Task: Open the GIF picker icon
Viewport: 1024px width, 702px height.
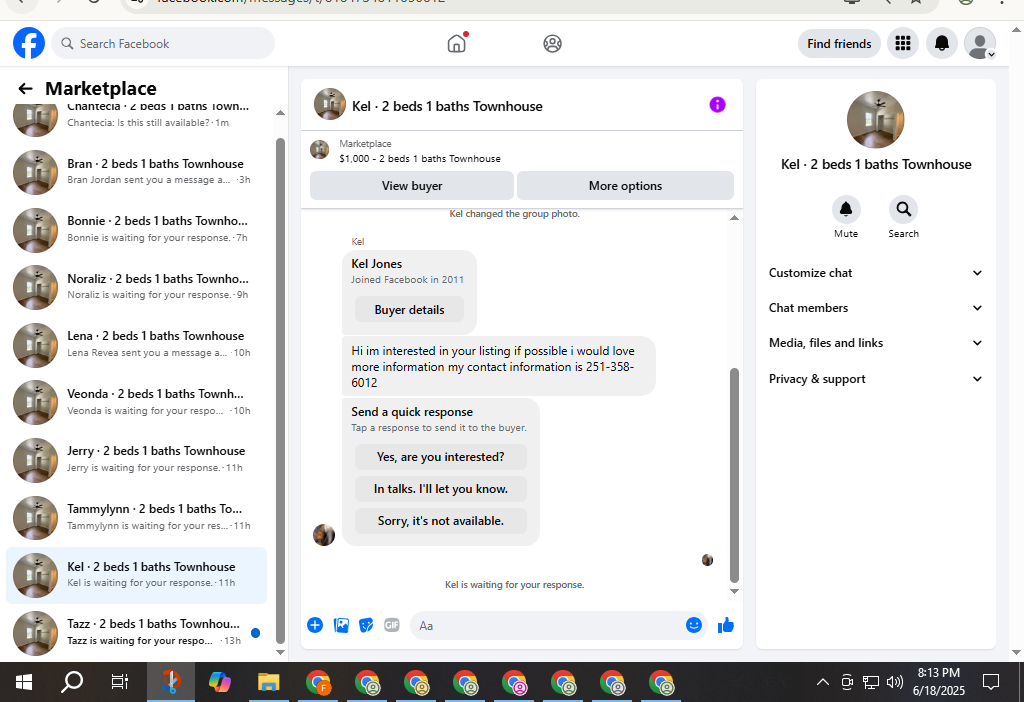Action: pos(392,625)
